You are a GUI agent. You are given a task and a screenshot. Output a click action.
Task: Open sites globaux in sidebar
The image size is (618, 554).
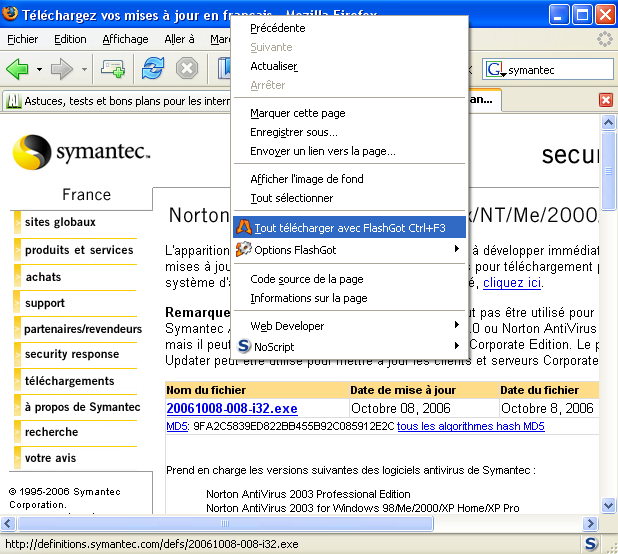click(x=60, y=222)
